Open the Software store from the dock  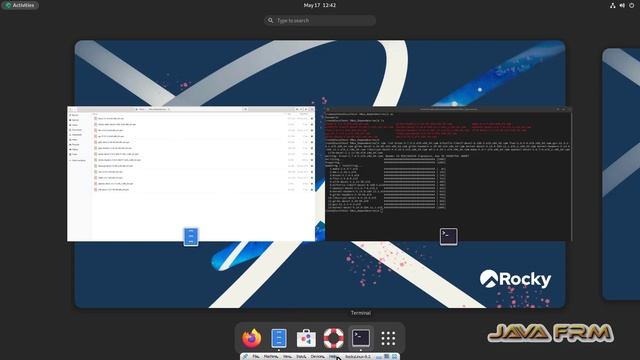point(306,338)
